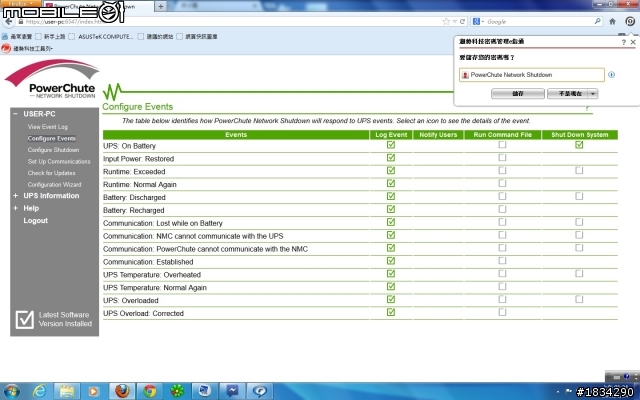The image size is (640, 400).
Task: Bookmark this page with the star icon
Action: pos(446,22)
